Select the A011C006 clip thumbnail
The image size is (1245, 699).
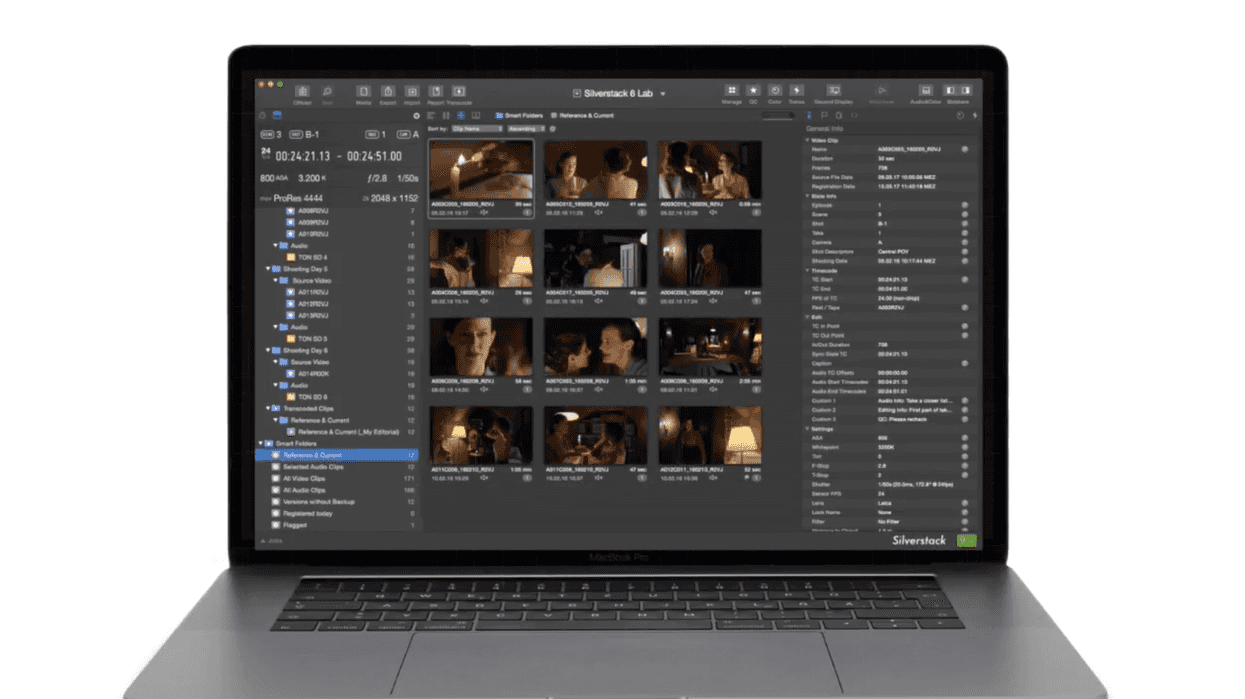click(x=481, y=435)
